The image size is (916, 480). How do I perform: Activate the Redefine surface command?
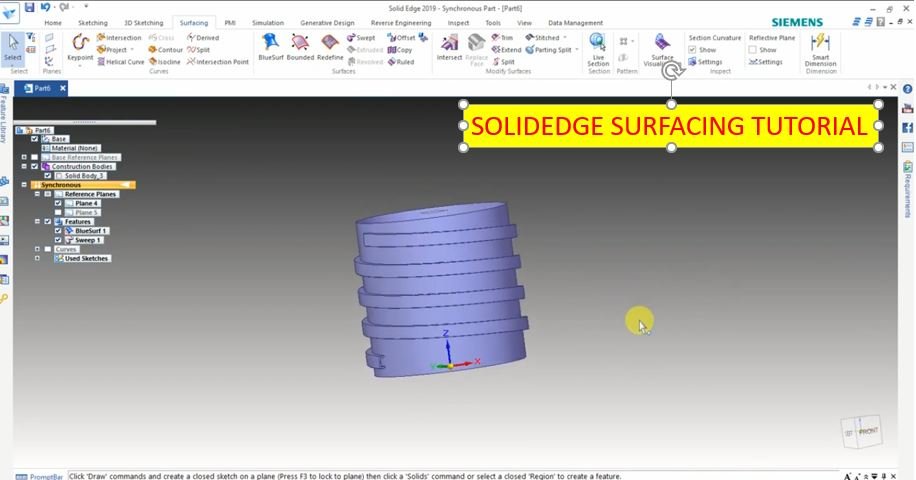[330, 46]
